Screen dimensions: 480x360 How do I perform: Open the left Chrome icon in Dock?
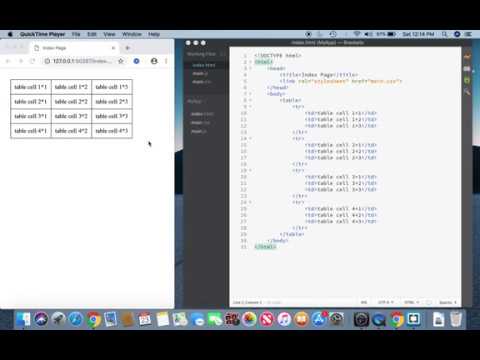click(x=94, y=319)
